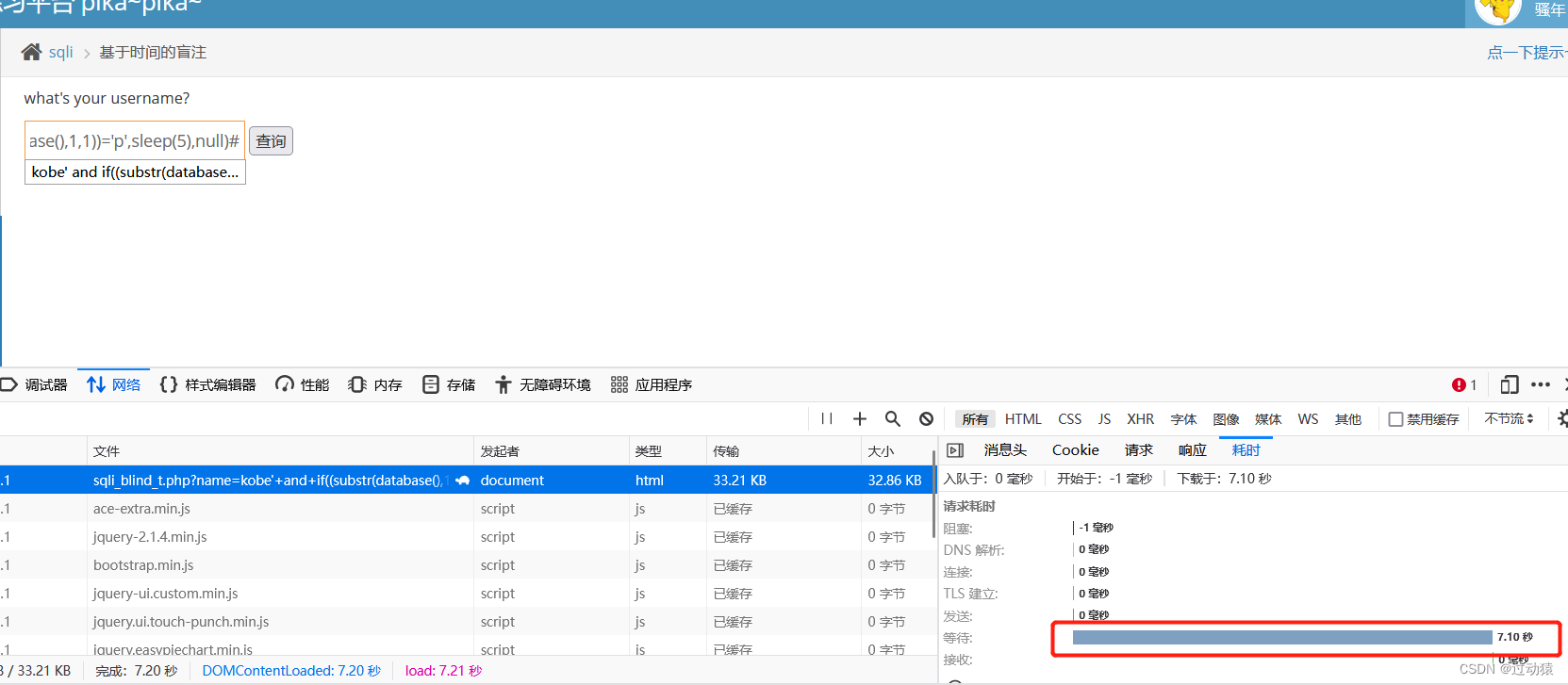This screenshot has height=685, width=1568.
Task: Sort by the 发起者 initiator column header
Action: click(552, 451)
